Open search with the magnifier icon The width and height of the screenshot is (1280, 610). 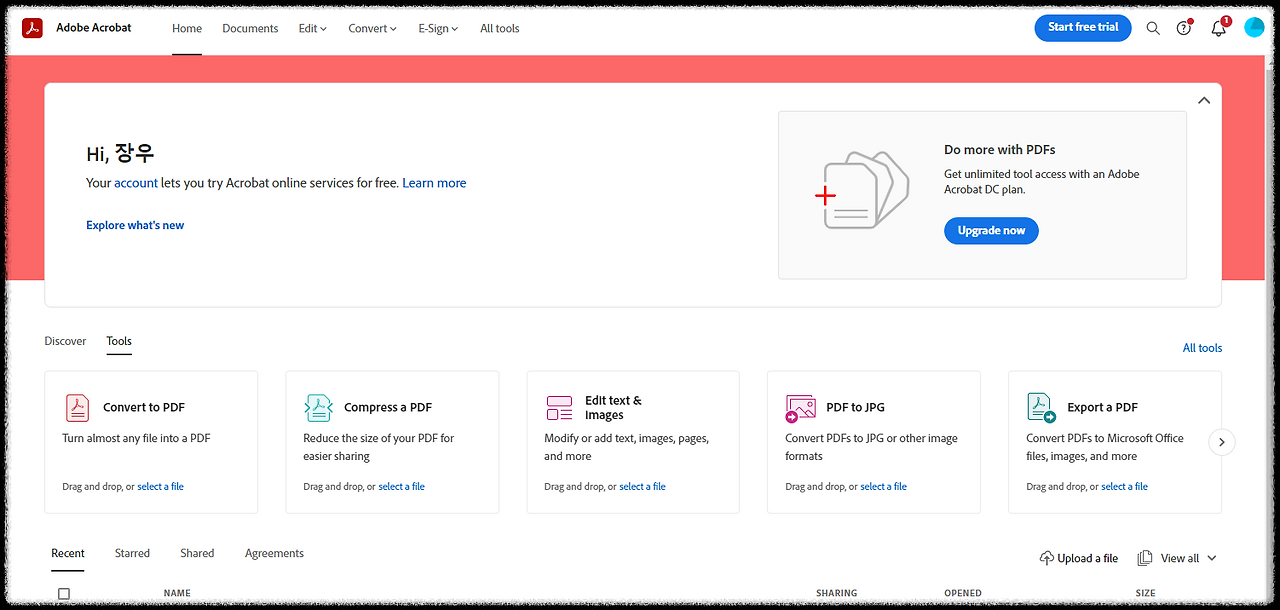(1153, 28)
